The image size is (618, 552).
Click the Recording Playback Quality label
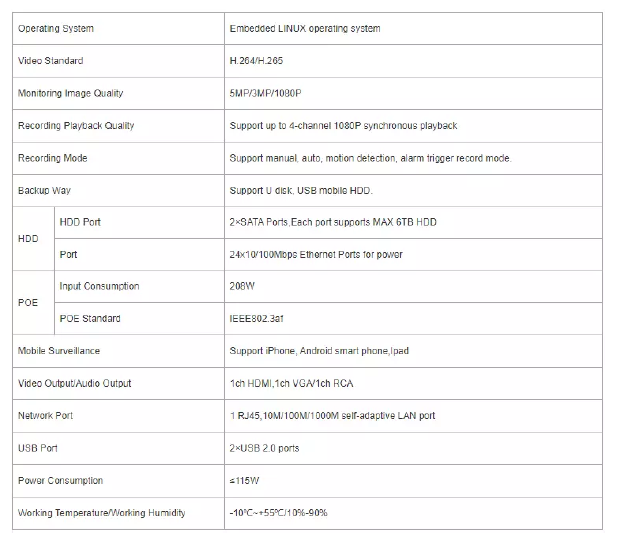76,126
